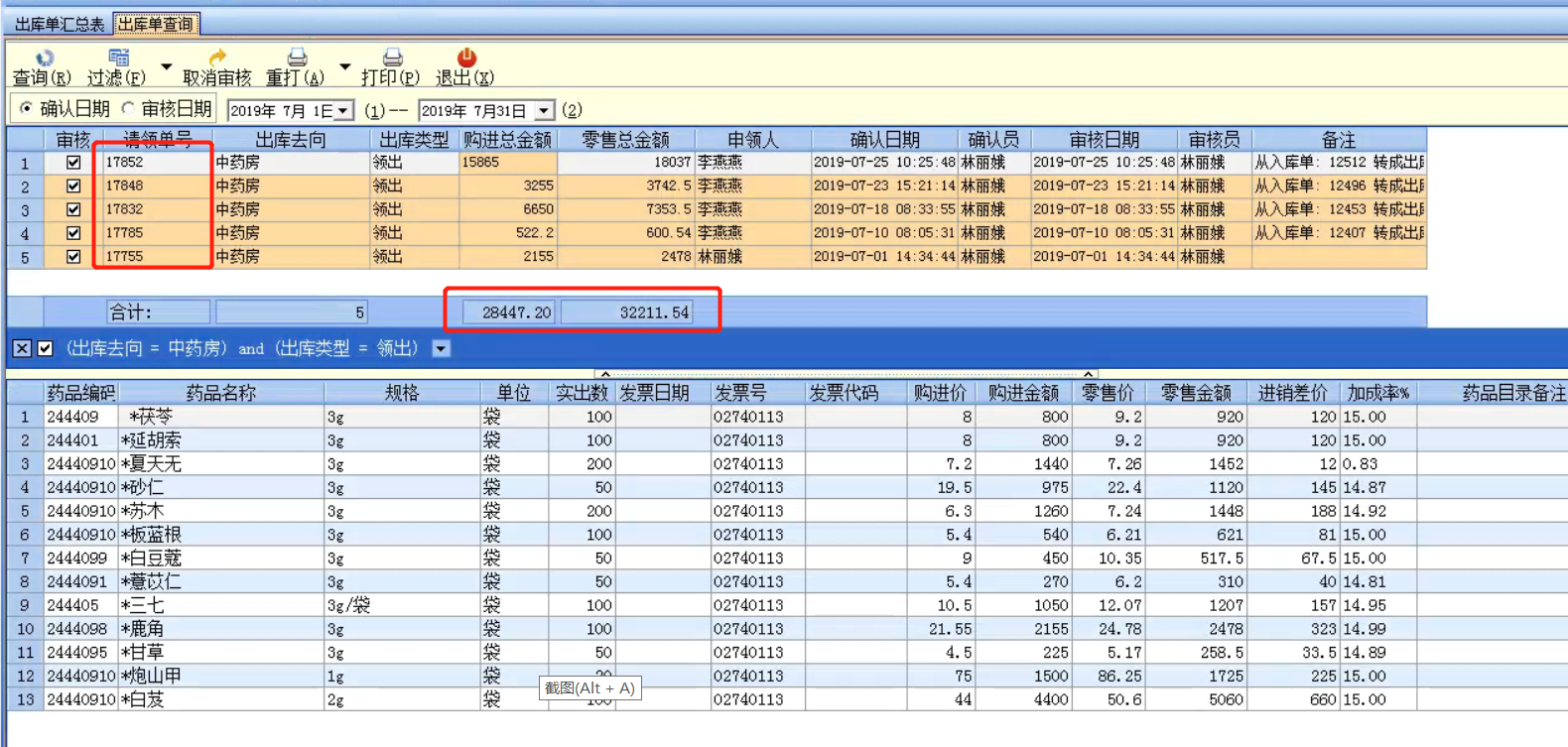Select the 确认日期 radio button
1568x747 pixels.
[27, 108]
